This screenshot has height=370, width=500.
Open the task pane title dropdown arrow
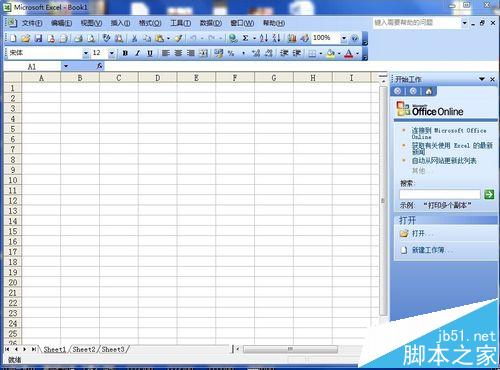[x=482, y=79]
